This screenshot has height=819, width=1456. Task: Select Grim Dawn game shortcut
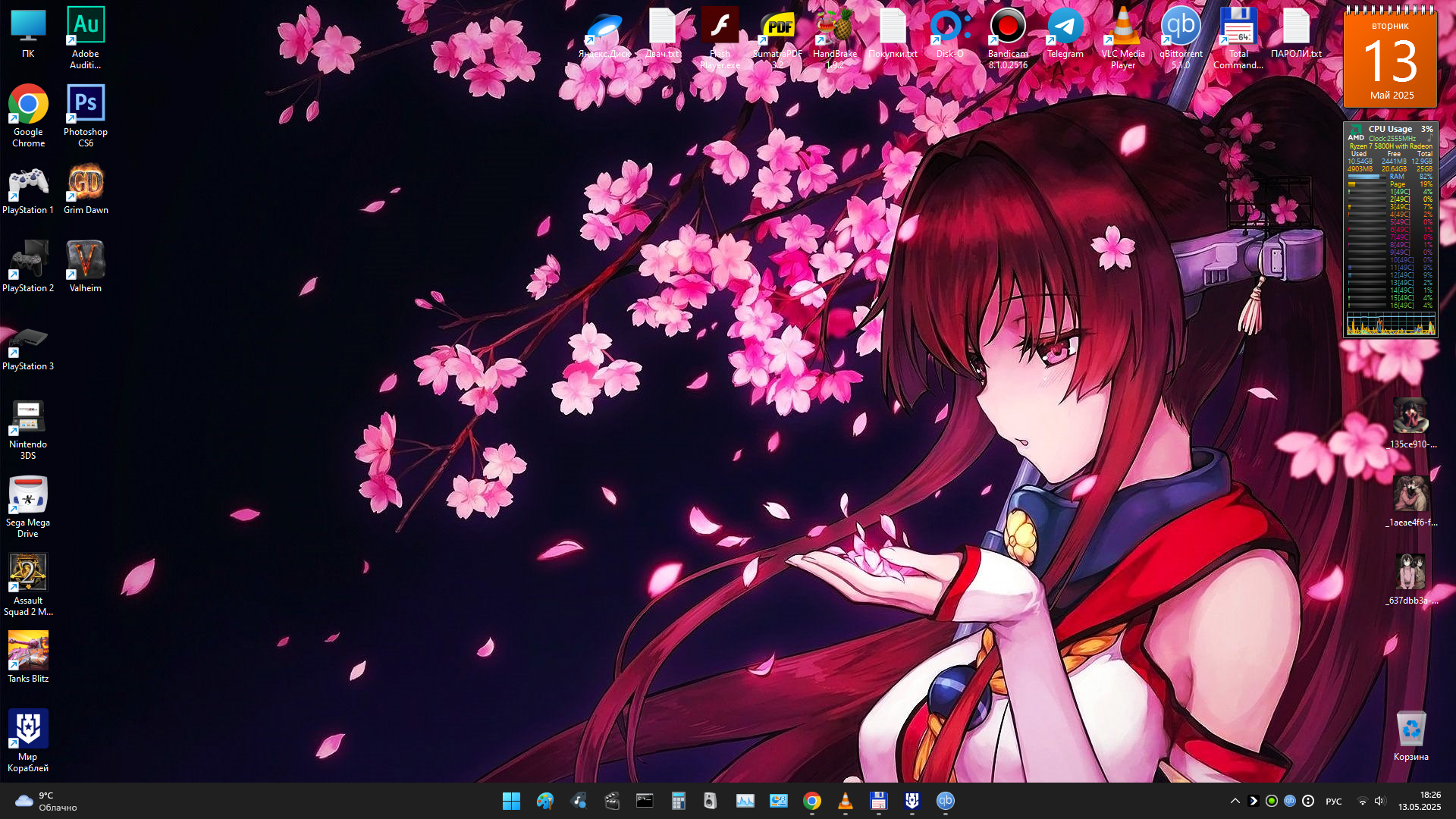pyautogui.click(x=86, y=190)
